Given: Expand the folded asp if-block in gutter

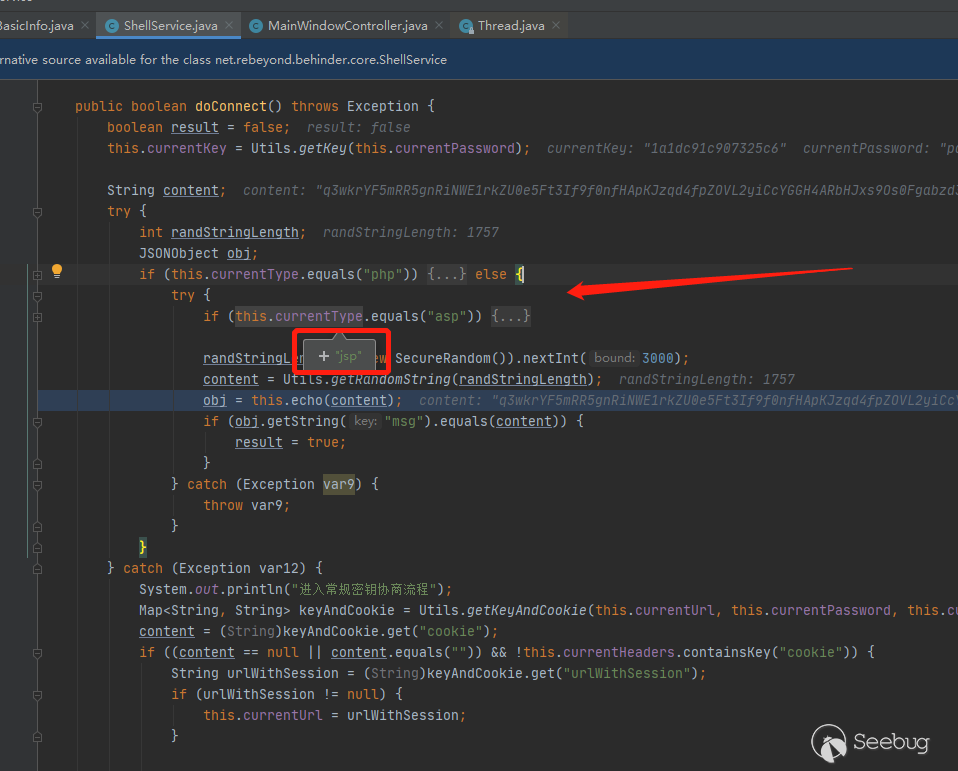Looking at the screenshot, I should click(38, 316).
